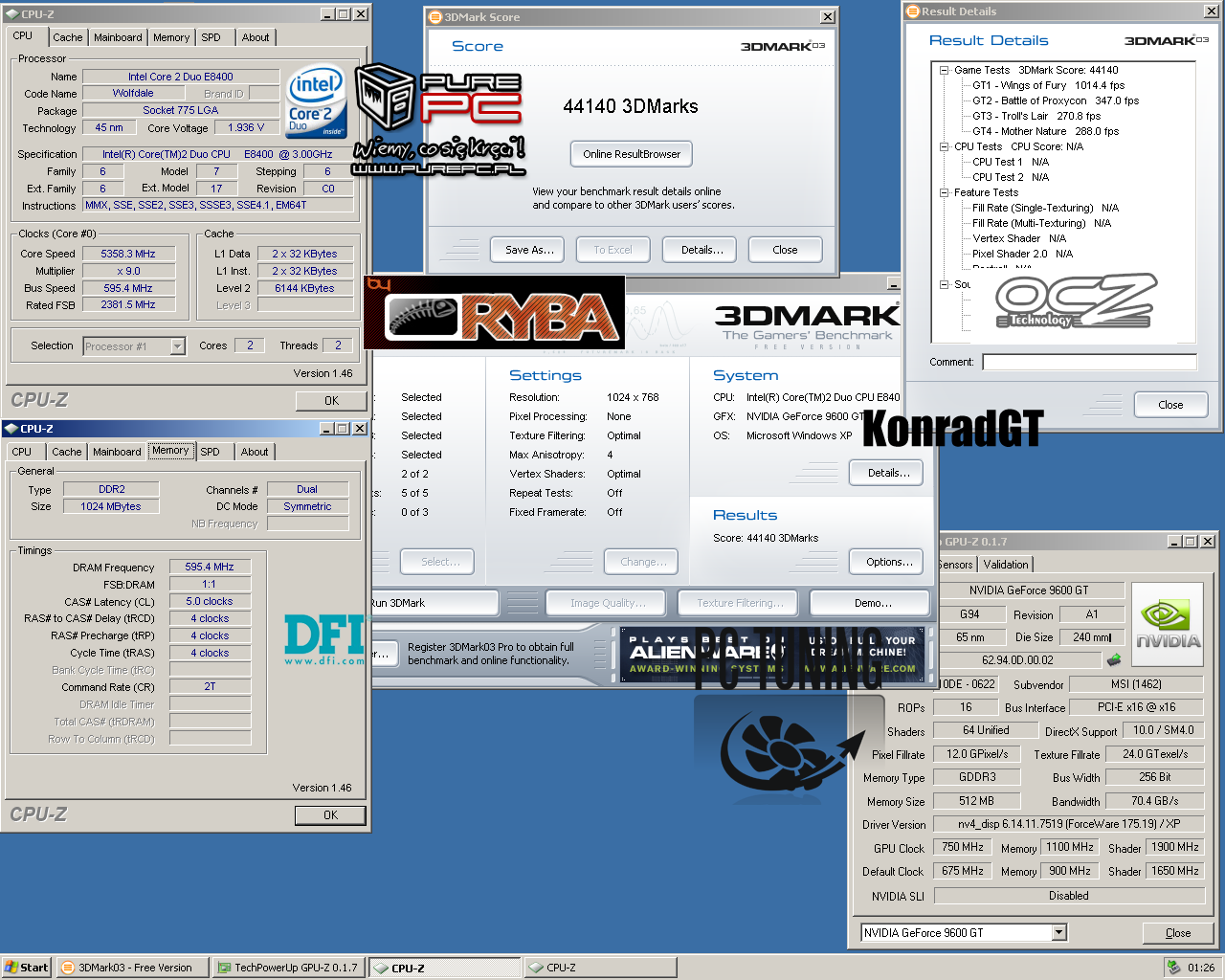Image resolution: width=1225 pixels, height=980 pixels.
Task: Click Details... in the 3DMark Score window
Action: click(x=702, y=250)
